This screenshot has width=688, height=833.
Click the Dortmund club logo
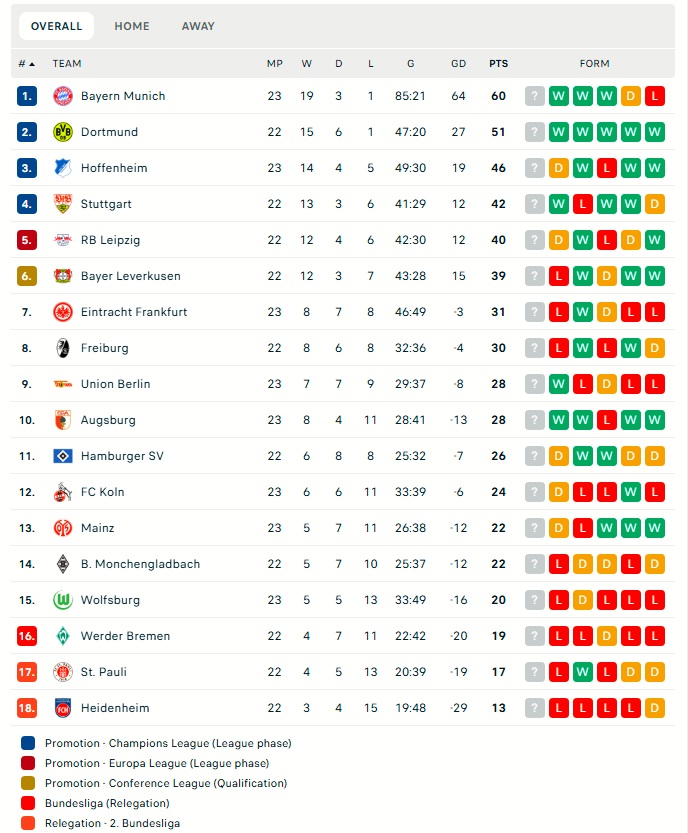click(x=63, y=132)
